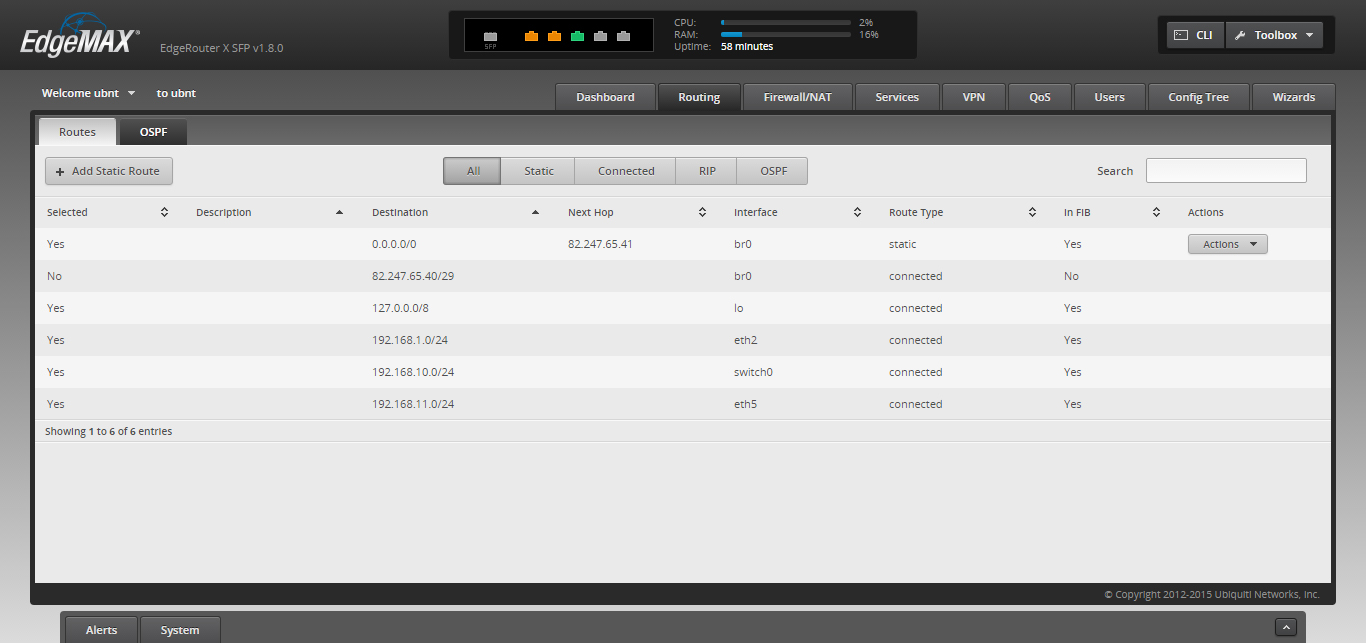The image size is (1366, 643).
Task: Open the CLI terminal
Action: coord(1194,35)
